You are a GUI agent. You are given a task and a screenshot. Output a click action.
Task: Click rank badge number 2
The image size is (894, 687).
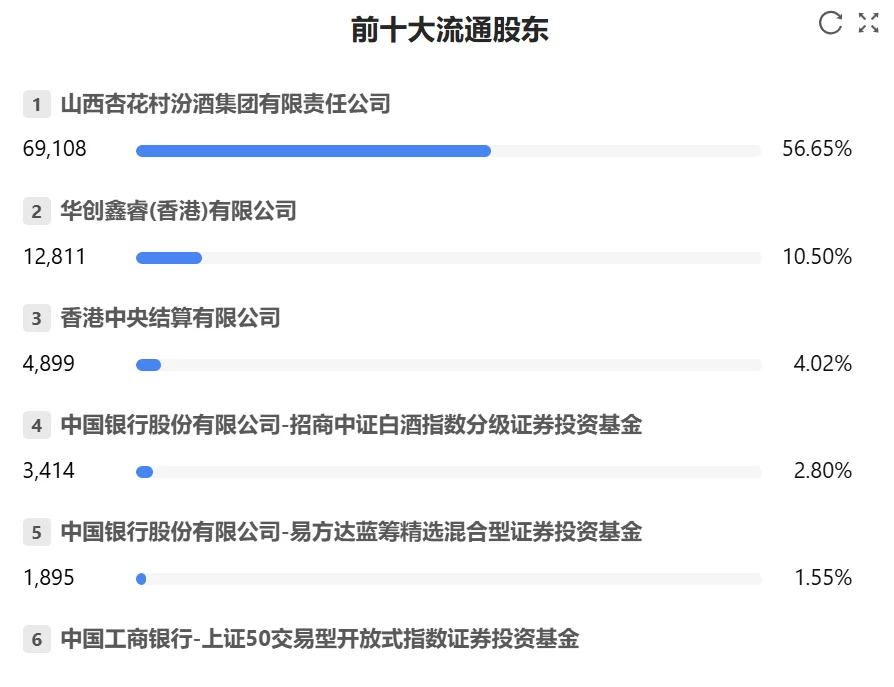tap(37, 211)
